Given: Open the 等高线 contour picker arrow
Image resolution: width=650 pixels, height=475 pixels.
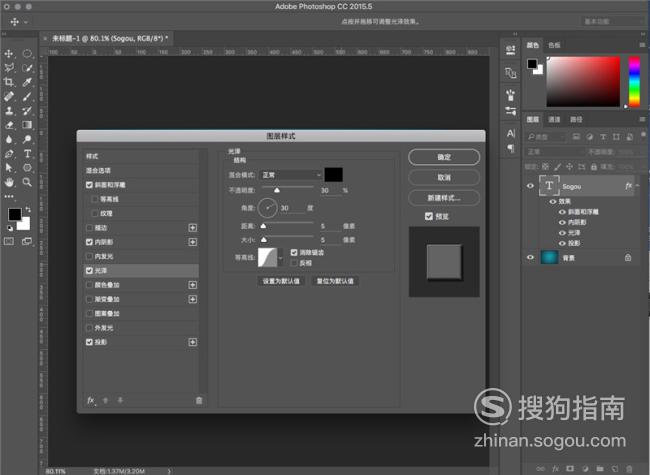Looking at the screenshot, I should (x=281, y=258).
